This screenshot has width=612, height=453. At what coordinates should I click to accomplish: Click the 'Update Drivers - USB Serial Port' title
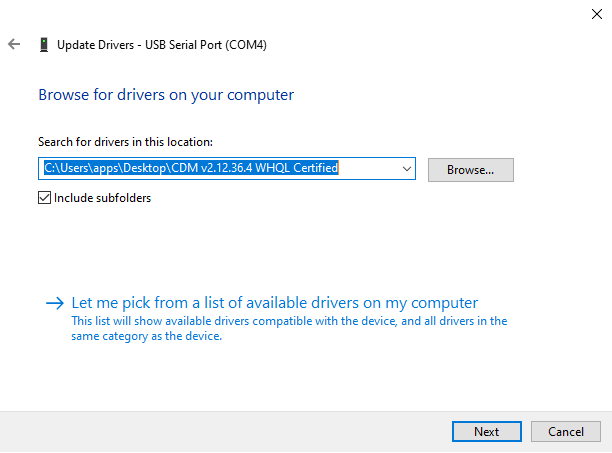[x=162, y=45]
